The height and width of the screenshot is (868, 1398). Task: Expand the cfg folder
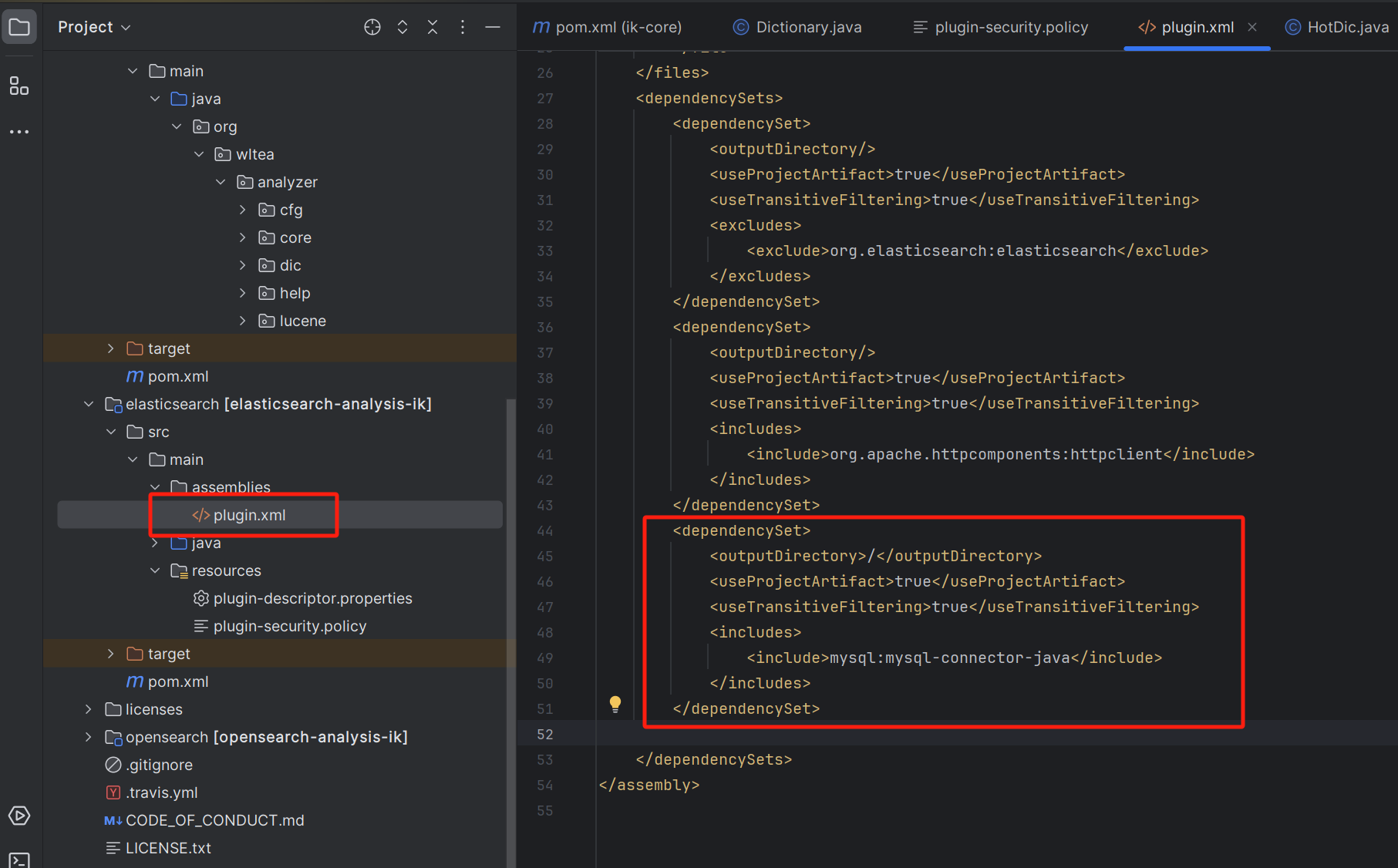[242, 210]
